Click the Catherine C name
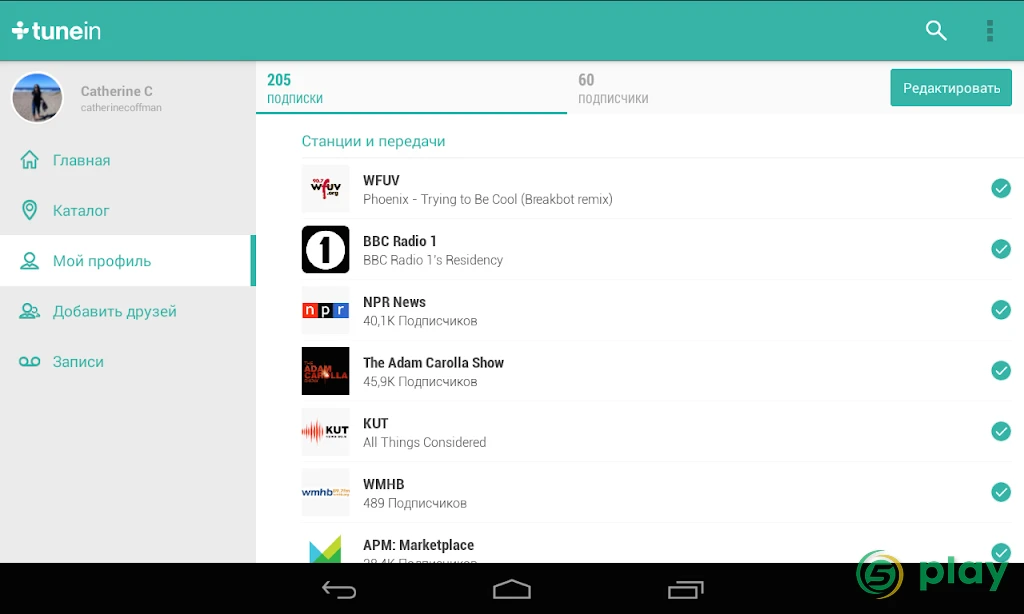Image resolution: width=1024 pixels, height=614 pixels. pos(116,91)
